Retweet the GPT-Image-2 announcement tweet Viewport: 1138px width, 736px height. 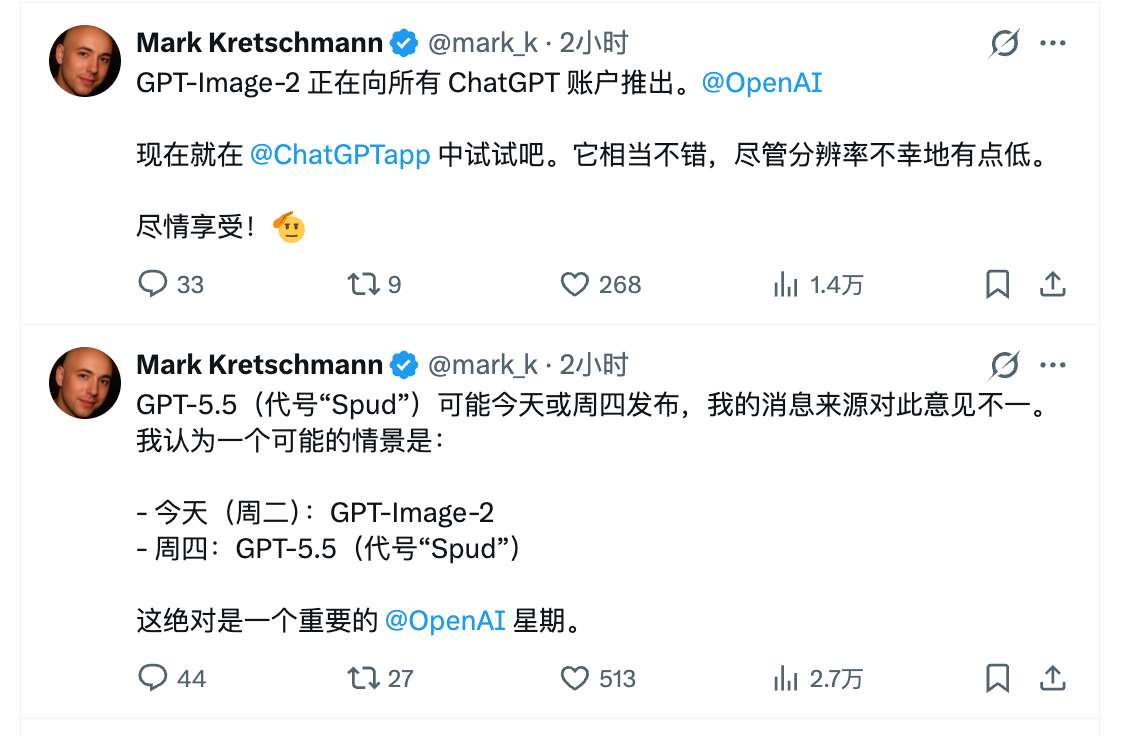tap(360, 284)
